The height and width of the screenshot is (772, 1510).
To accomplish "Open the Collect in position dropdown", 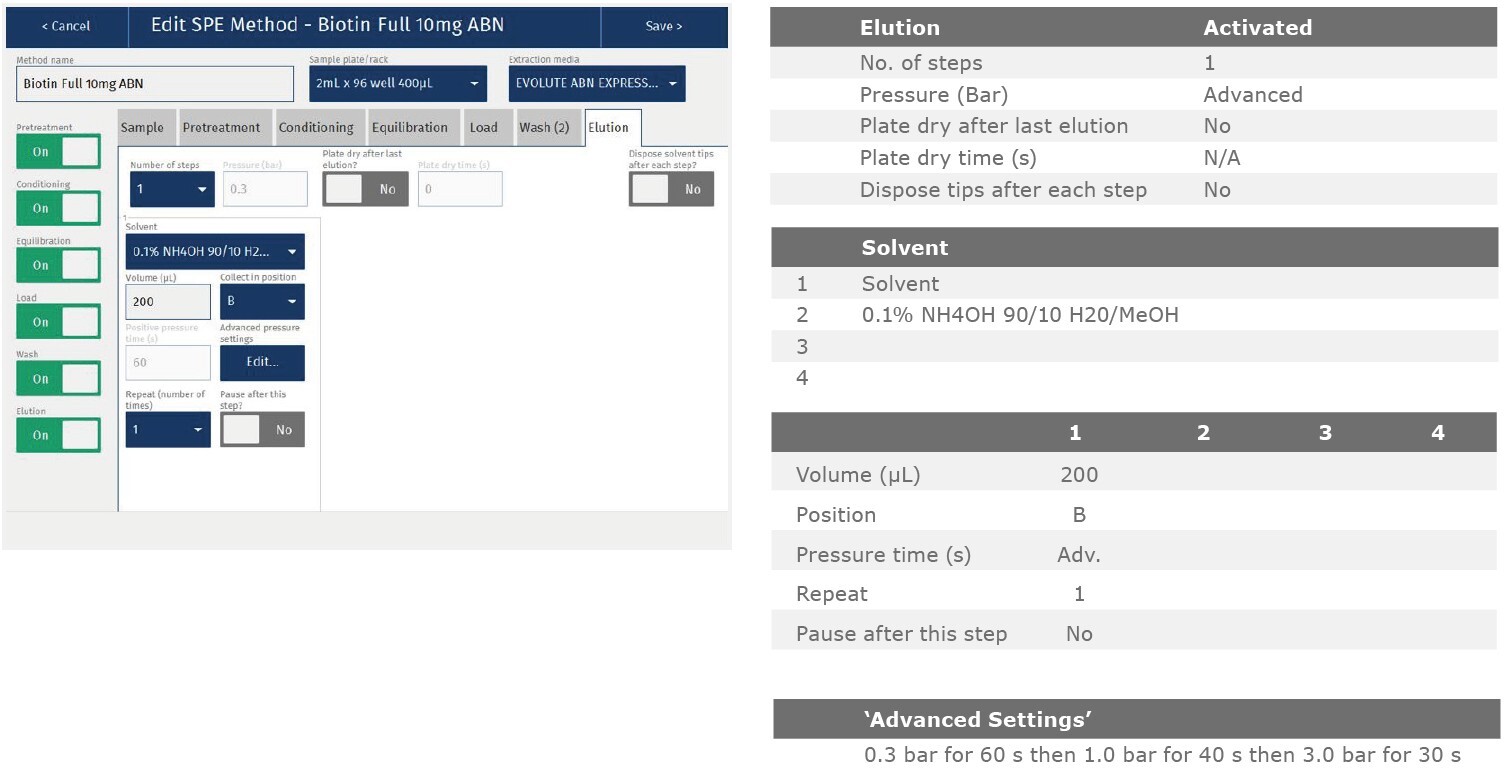I will 262,301.
